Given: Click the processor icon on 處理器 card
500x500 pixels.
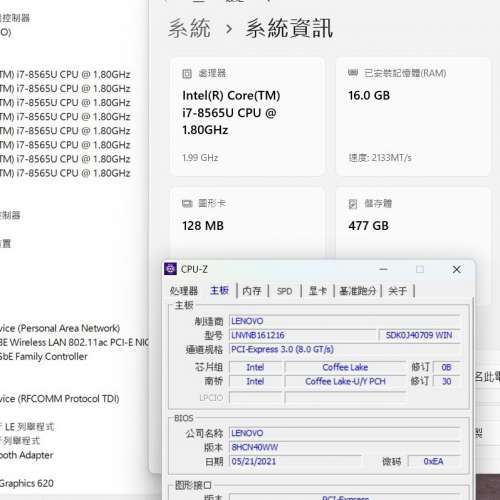Looking at the screenshot, I should pyautogui.click(x=187, y=73).
